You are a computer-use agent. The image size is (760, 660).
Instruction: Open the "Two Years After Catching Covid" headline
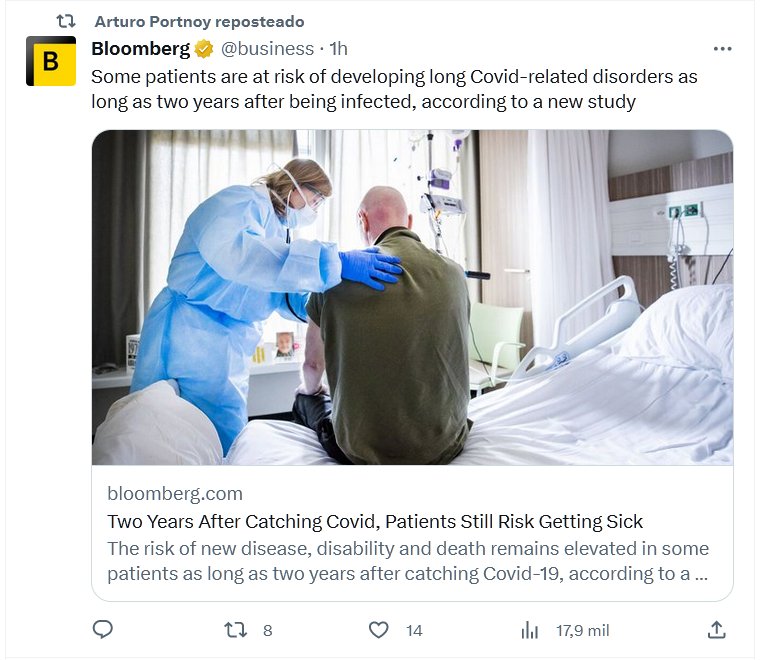(x=375, y=521)
